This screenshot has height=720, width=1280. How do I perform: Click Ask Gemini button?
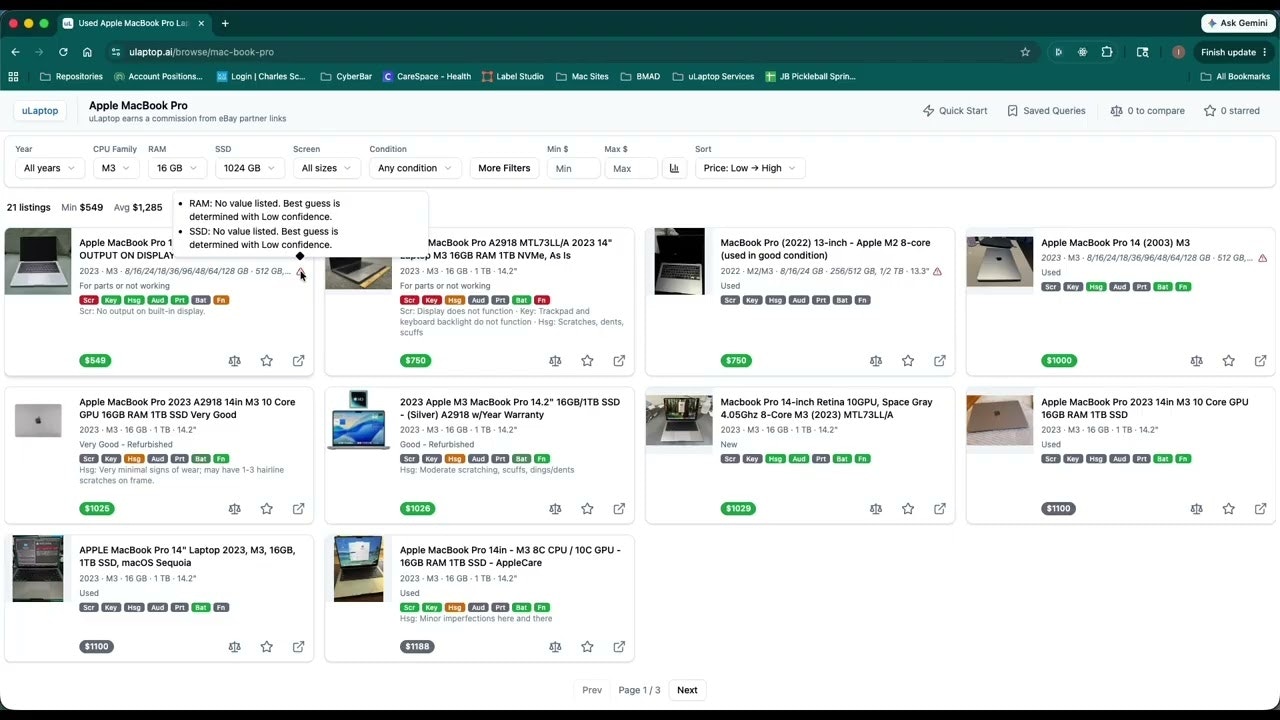[1238, 23]
